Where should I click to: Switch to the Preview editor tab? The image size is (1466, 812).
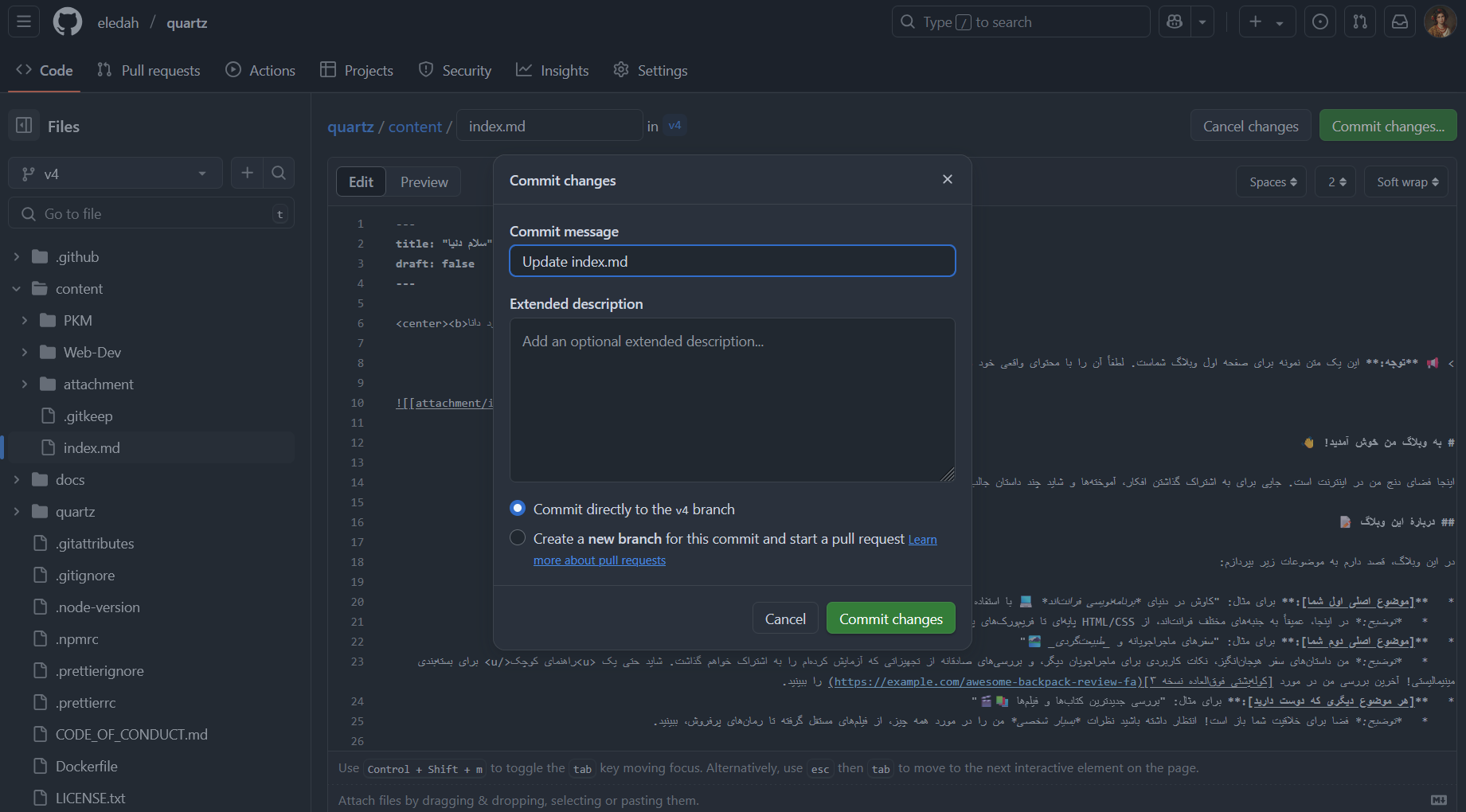pyautogui.click(x=424, y=182)
